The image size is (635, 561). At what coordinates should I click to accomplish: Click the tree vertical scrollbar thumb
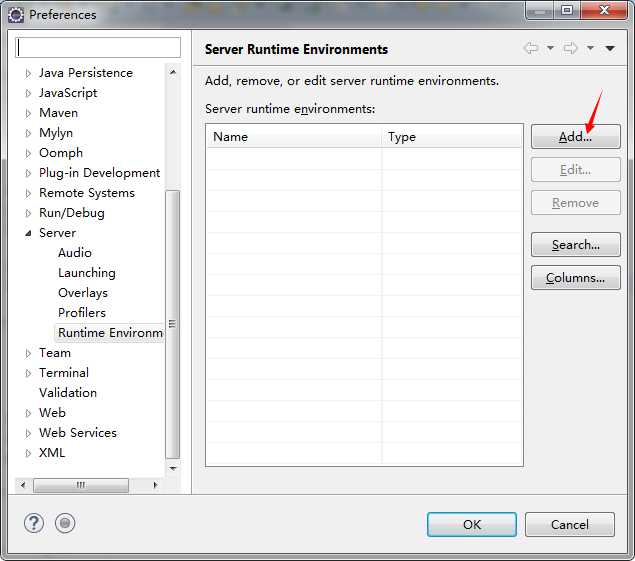[x=173, y=324]
